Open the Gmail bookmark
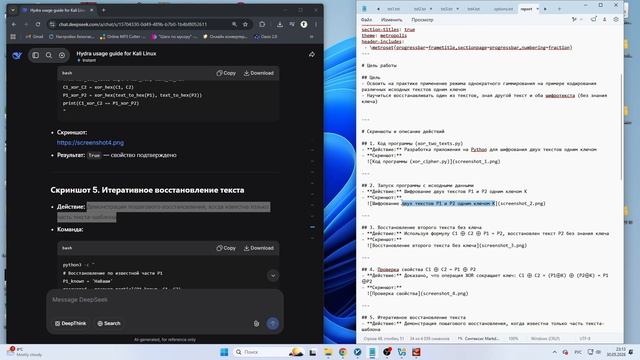Image resolution: width=640 pixels, height=360 pixels. coord(34,37)
